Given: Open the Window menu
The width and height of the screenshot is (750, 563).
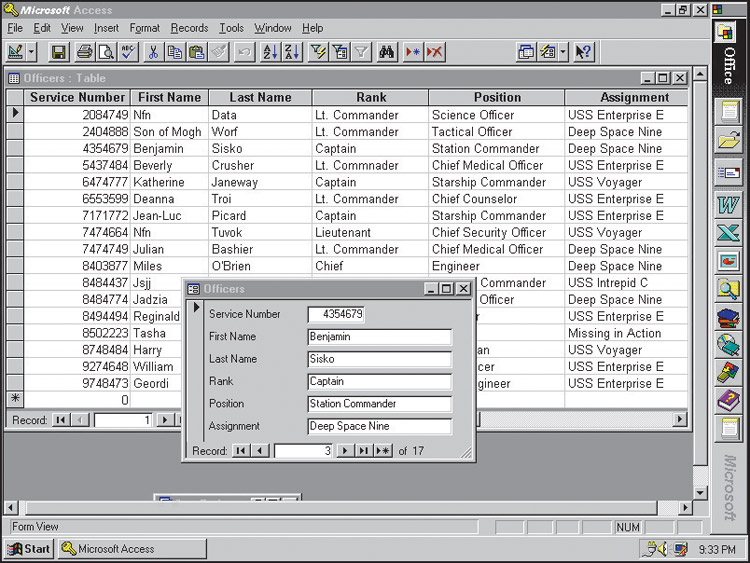Looking at the screenshot, I should pos(273,28).
